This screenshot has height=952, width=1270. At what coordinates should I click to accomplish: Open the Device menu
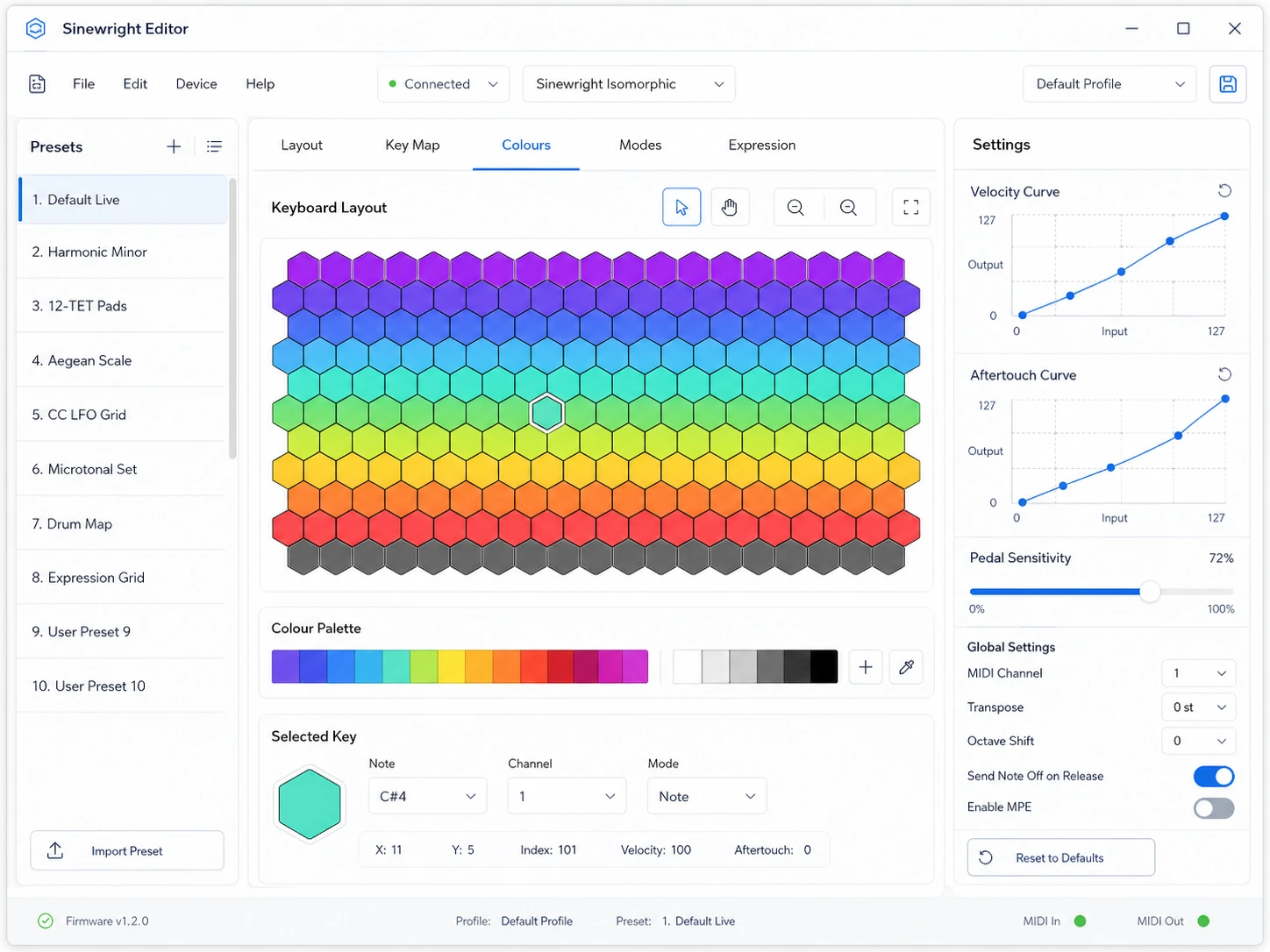196,84
